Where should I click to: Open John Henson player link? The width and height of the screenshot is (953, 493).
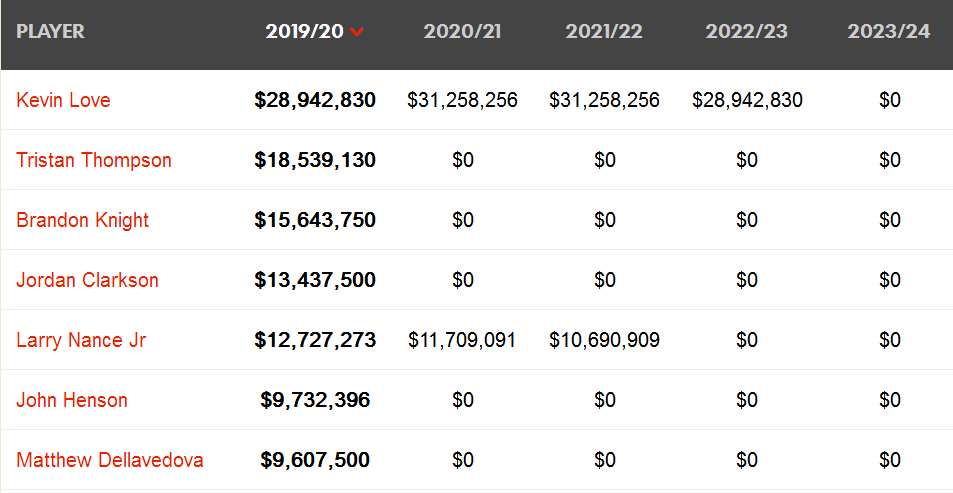(72, 400)
